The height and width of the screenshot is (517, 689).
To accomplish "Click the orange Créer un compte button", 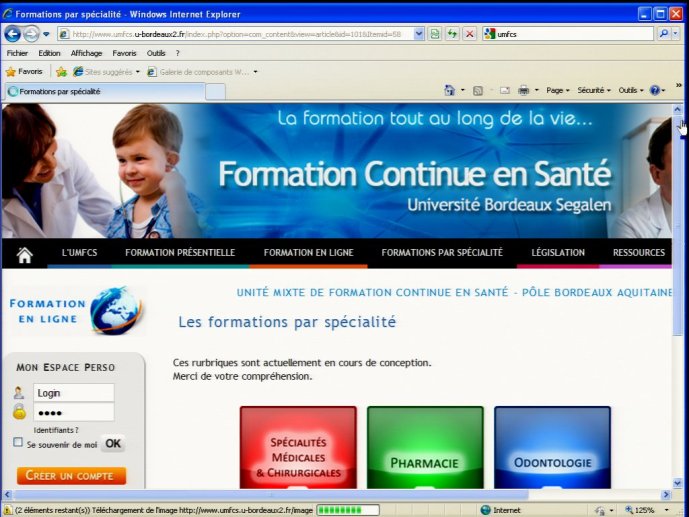I will click(x=72, y=476).
